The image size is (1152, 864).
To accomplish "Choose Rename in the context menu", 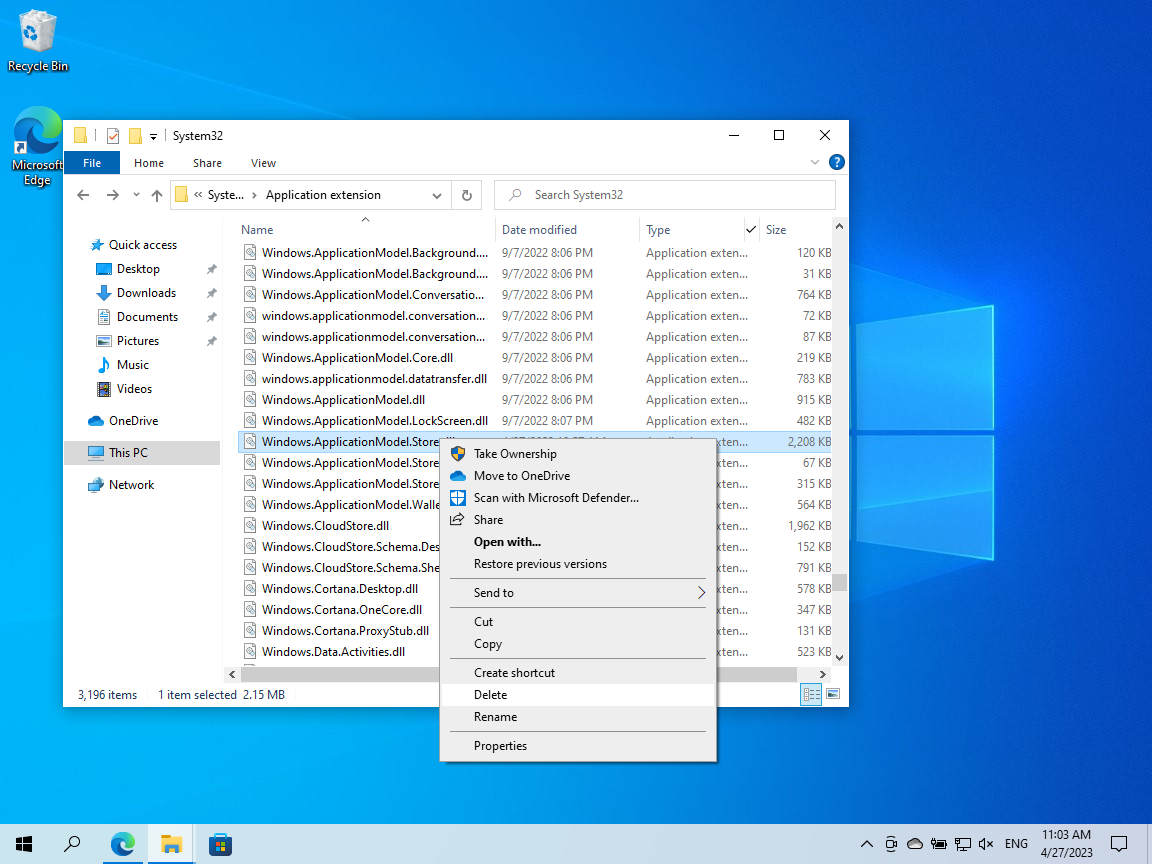I will pos(577,717).
